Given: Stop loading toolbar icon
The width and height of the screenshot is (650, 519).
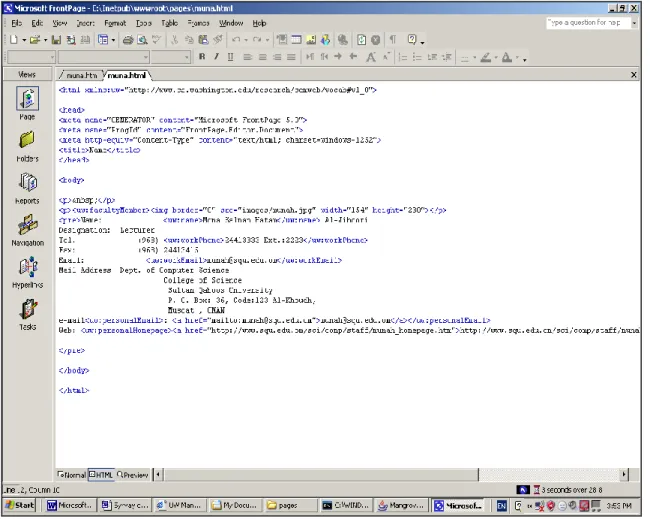Looking at the screenshot, I should point(376,40).
